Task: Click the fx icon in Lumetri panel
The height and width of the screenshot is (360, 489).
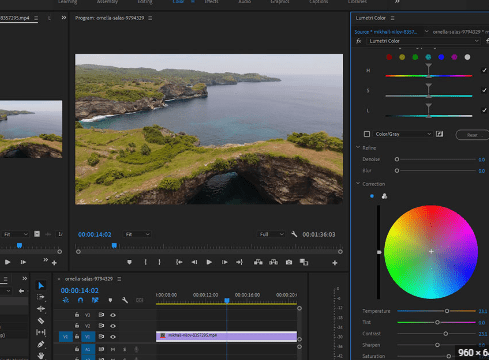Action: (x=359, y=41)
